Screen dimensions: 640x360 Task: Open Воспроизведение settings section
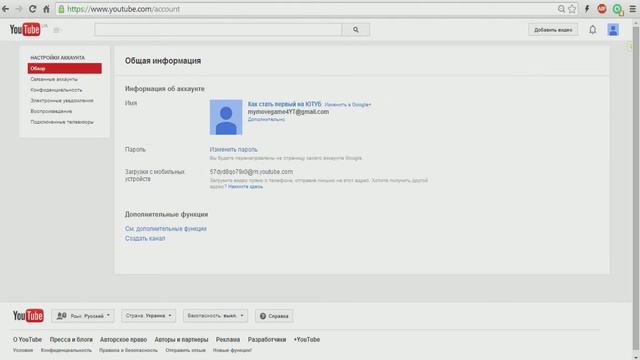(x=51, y=111)
